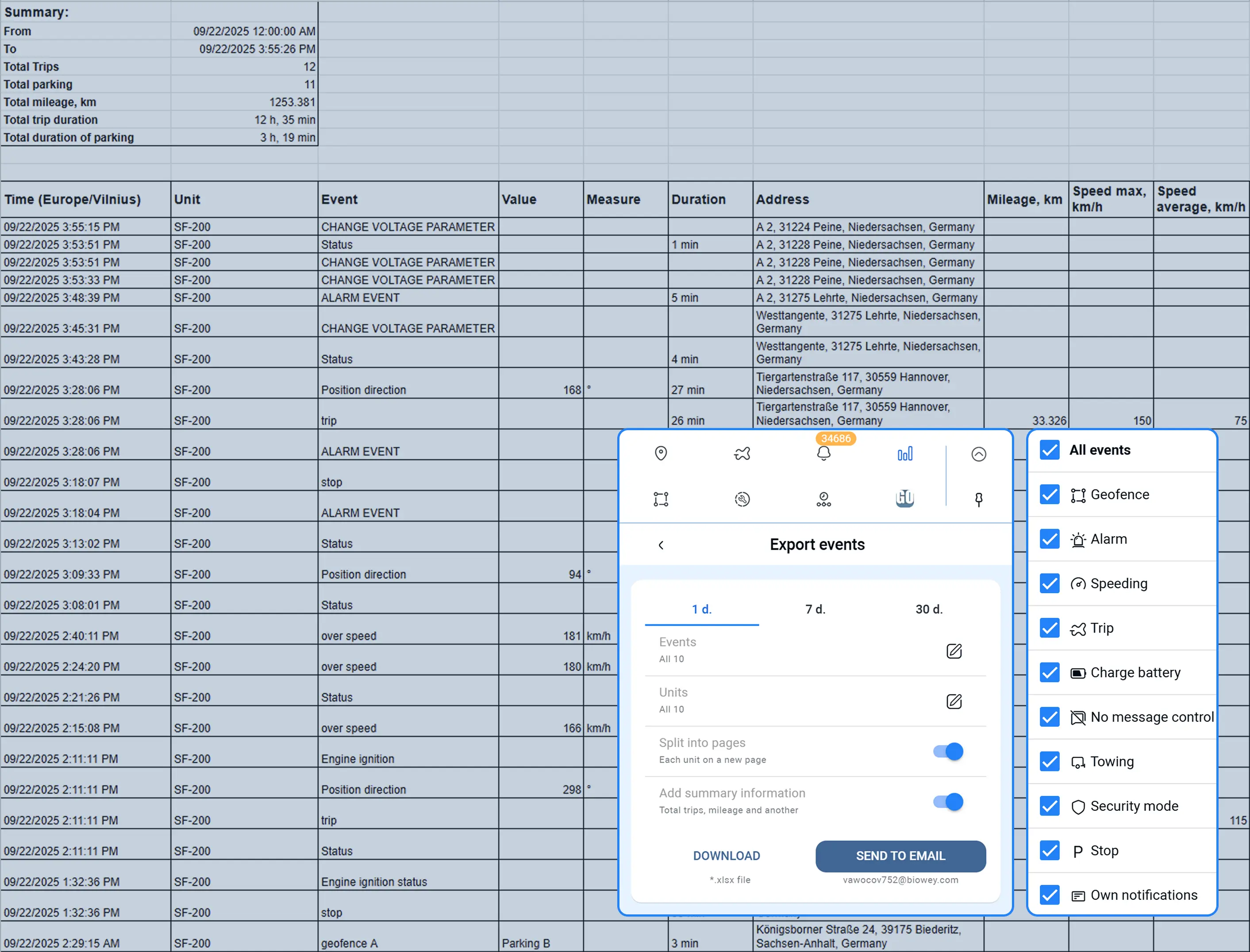Viewport: 1250px width, 952px height.
Task: Open the geofence editing tool icon
Action: point(661,499)
